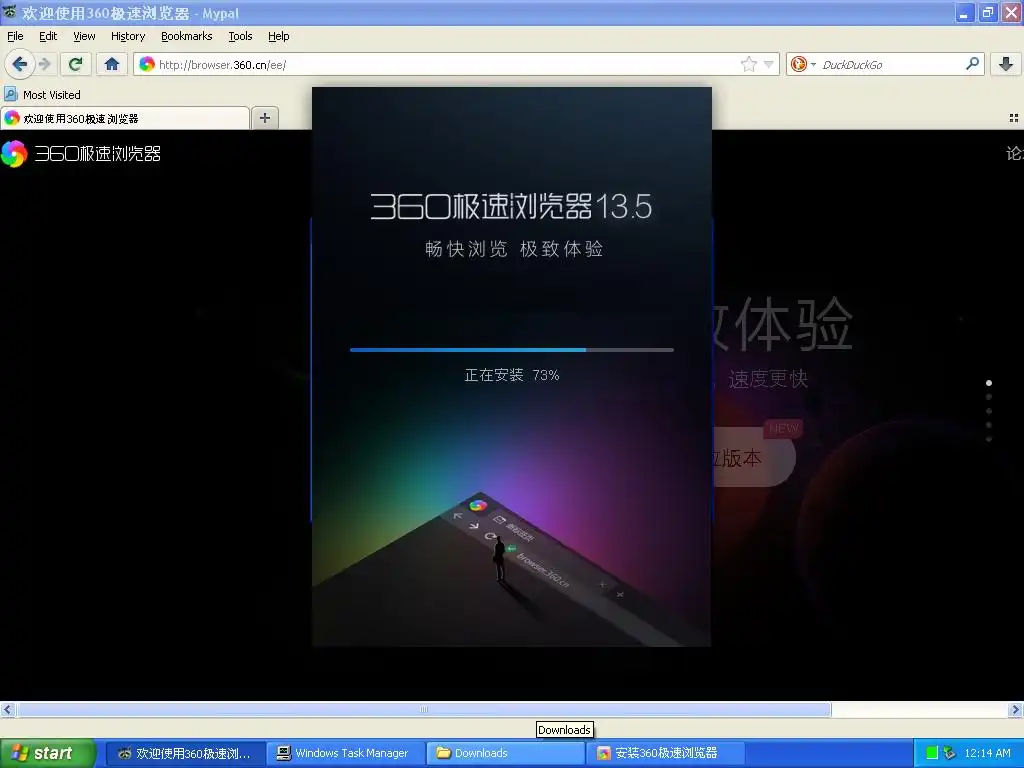Open the Windows start menu
Image resolution: width=1024 pixels, height=768 pixels.
[x=47, y=753]
